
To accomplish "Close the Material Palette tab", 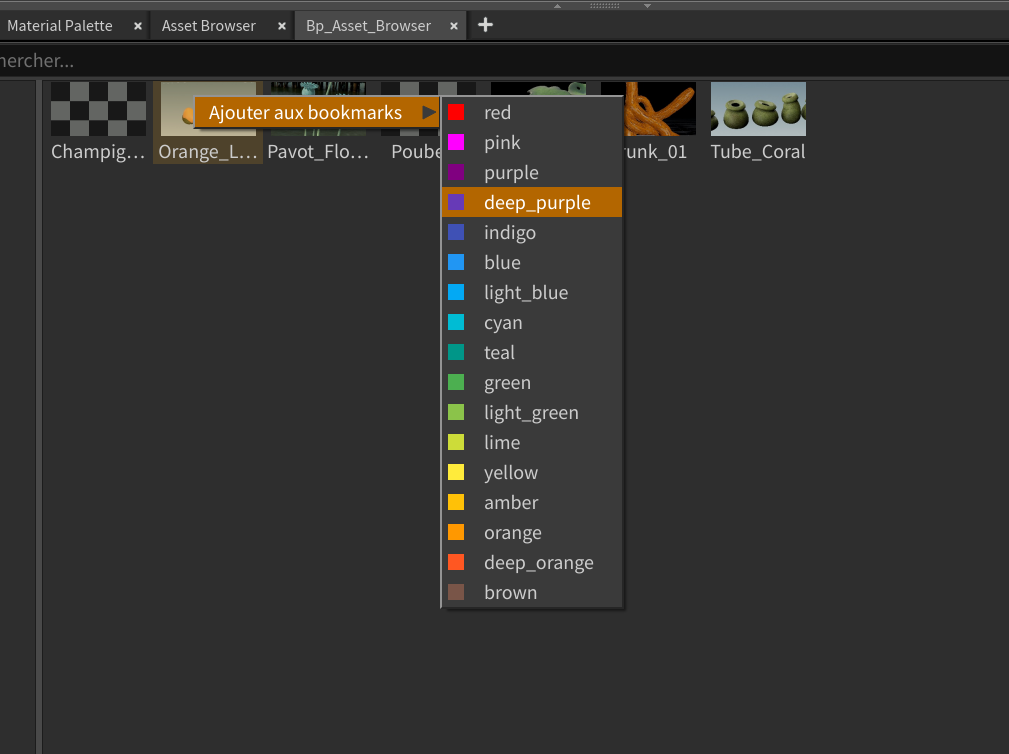I will click(x=138, y=26).
